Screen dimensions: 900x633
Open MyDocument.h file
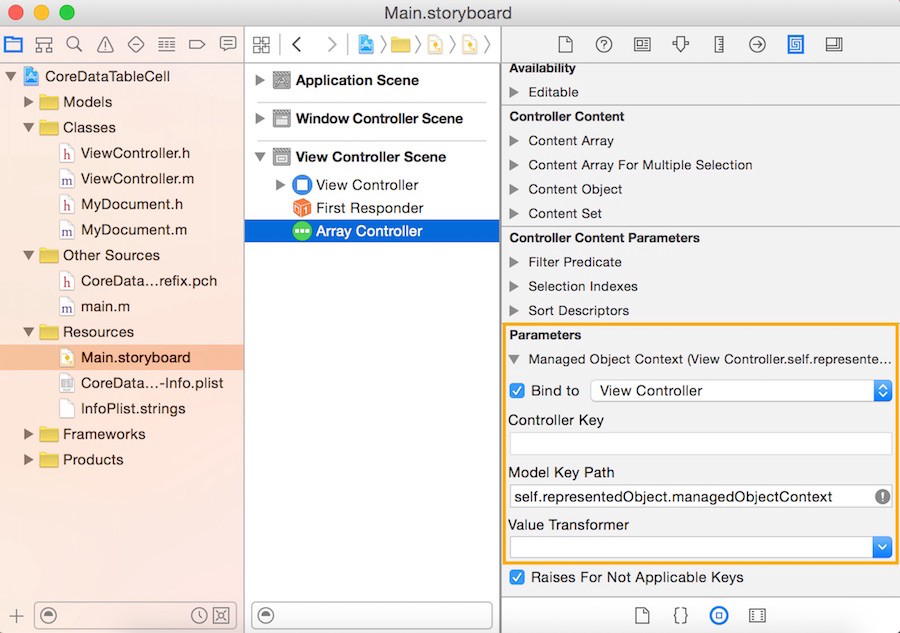point(132,204)
